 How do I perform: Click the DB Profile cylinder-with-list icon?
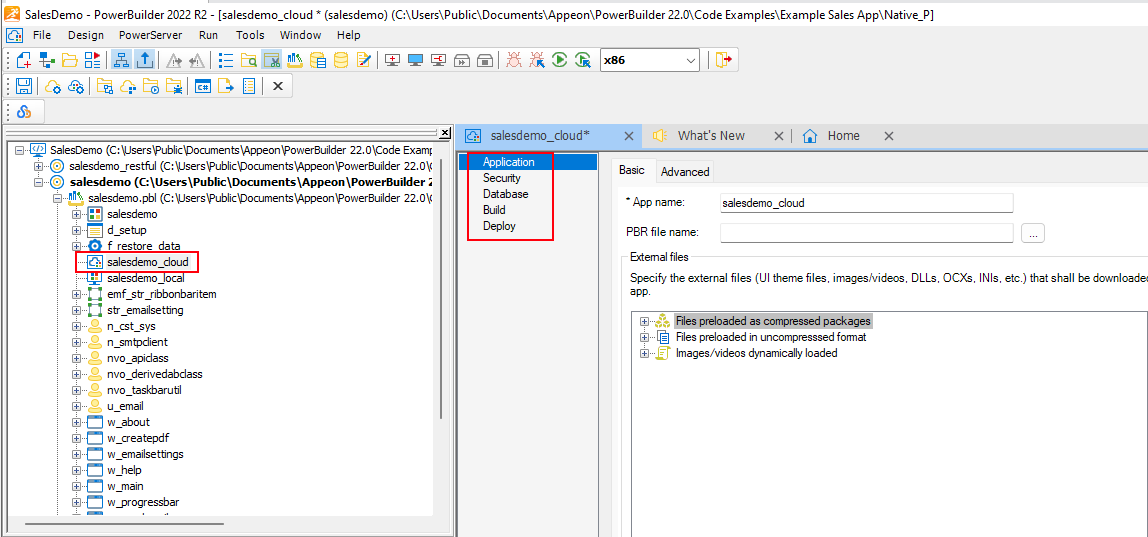(x=318, y=60)
